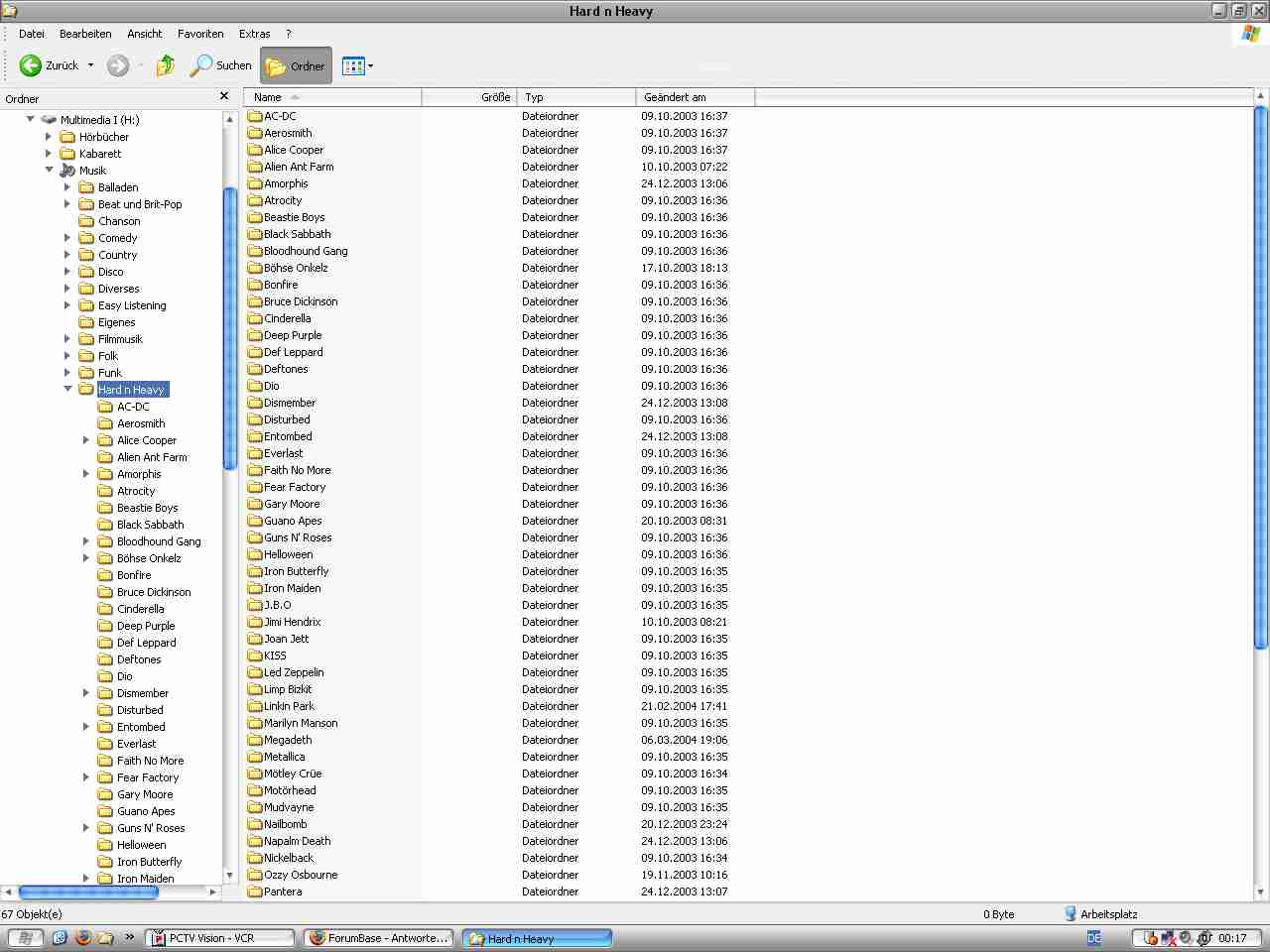
Task: Open the Ansicht menu
Action: 145,34
